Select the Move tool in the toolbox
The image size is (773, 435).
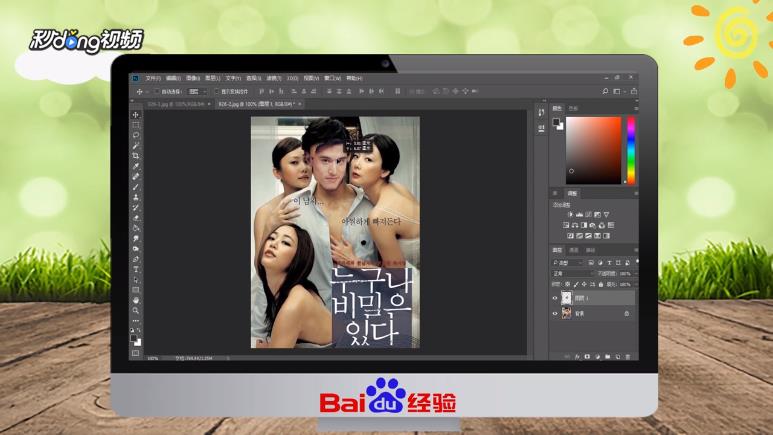(x=136, y=114)
